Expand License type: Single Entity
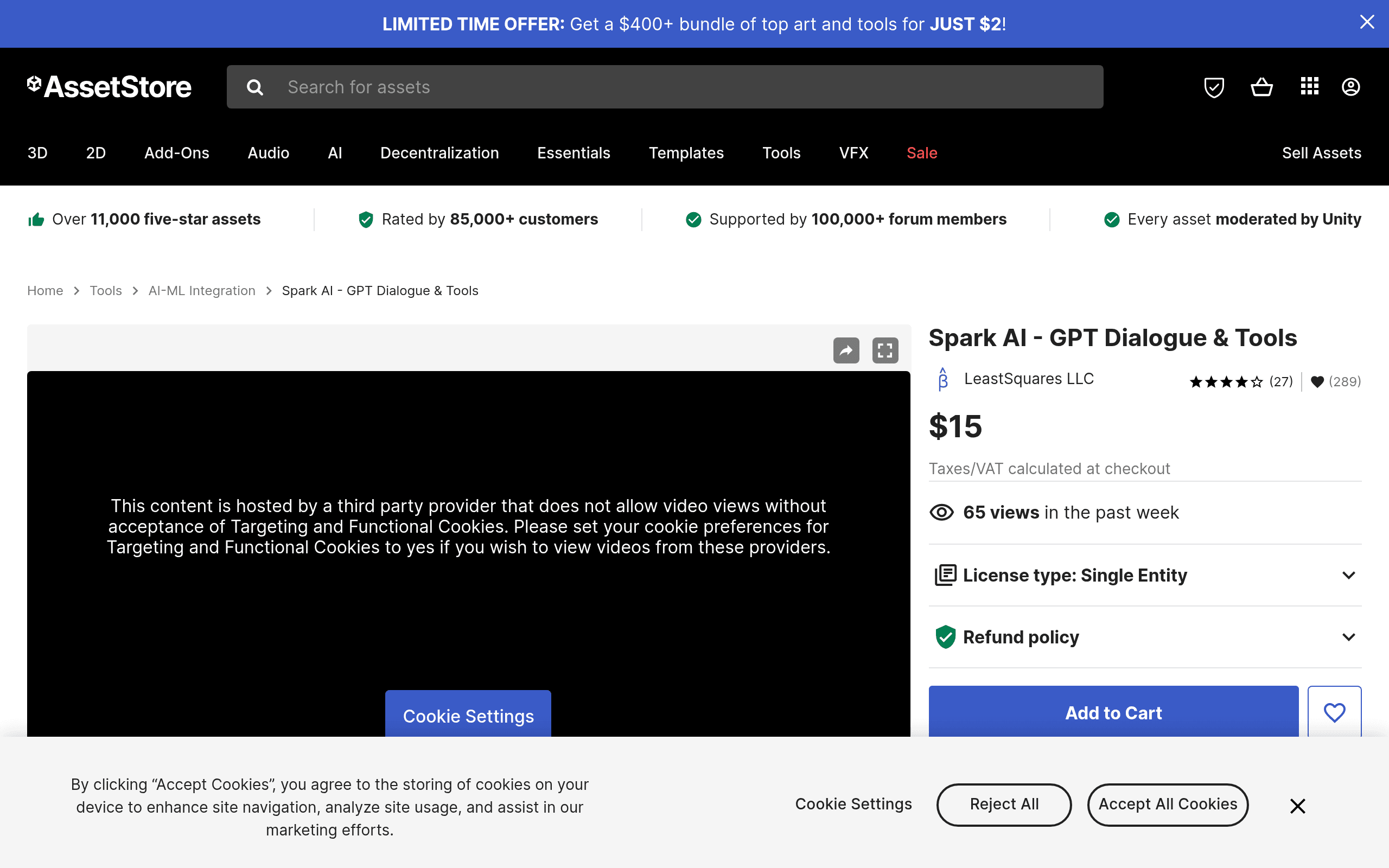 click(1145, 575)
